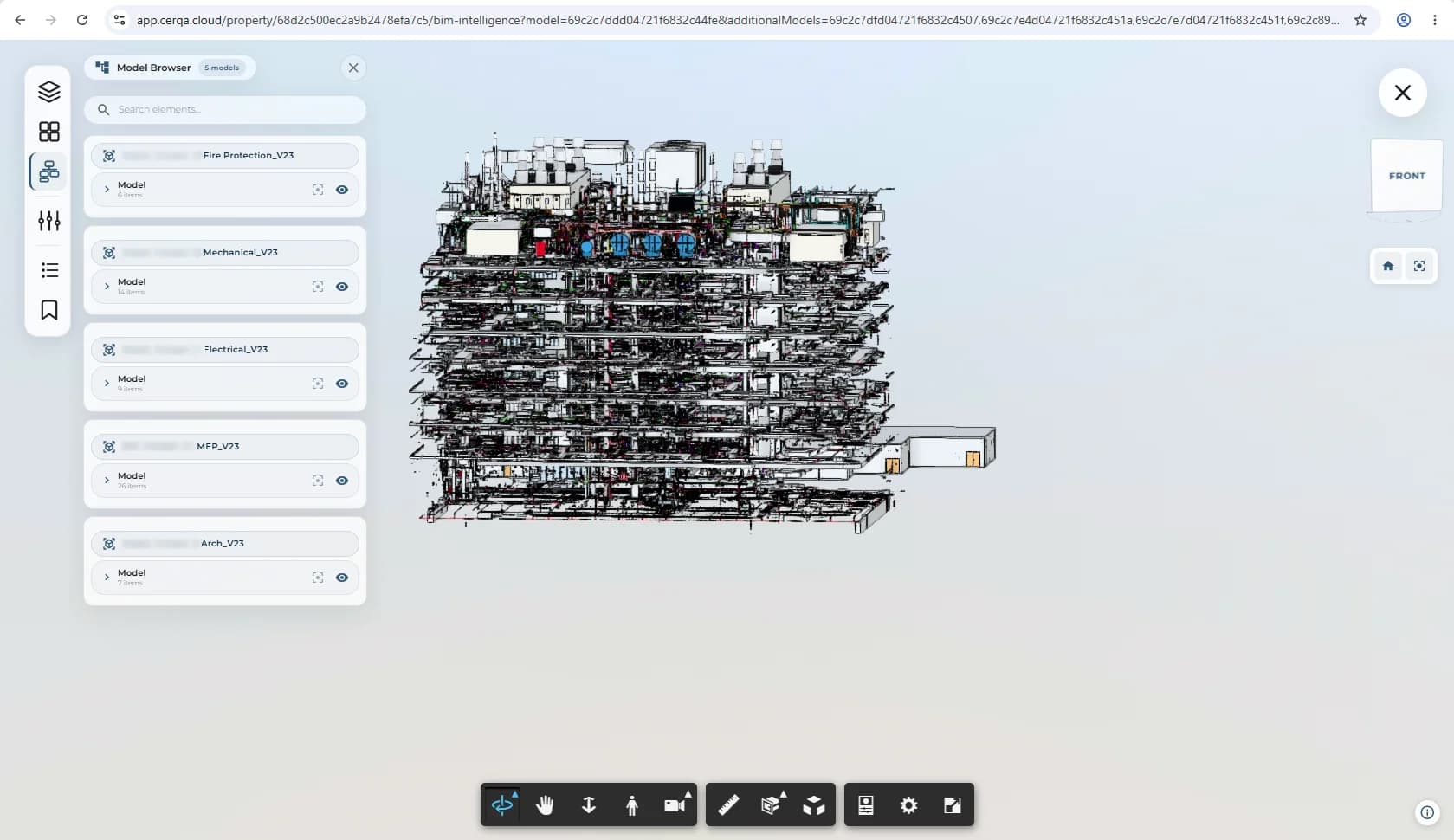Viewport: 1454px width, 840px height.
Task: Activate the Explode model tool
Action: pyautogui.click(x=814, y=805)
